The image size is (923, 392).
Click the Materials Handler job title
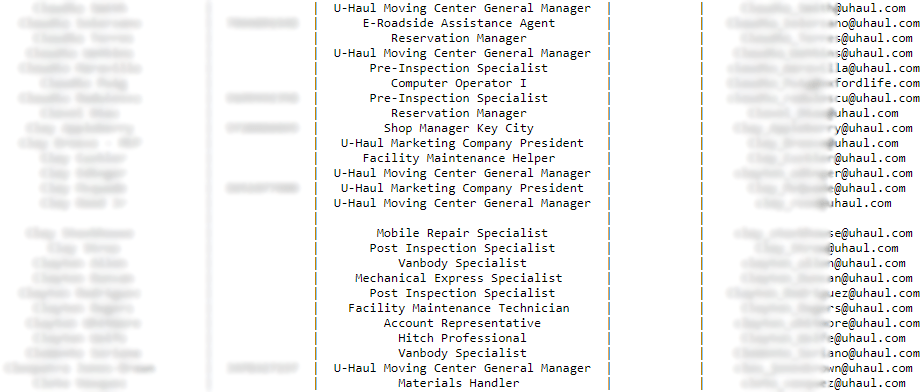pos(459,383)
